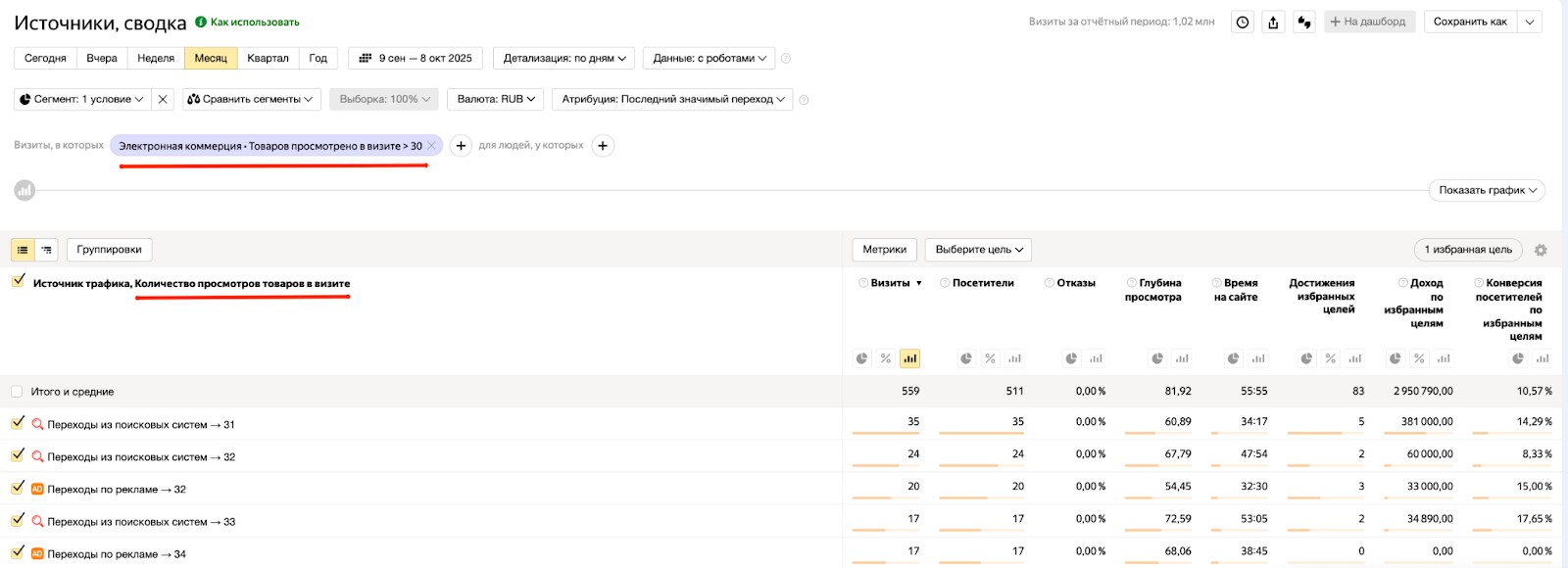This screenshot has width=1568, height=568.
Task: Uncheck the Переходы по рекламе → 32 row
Action: click(x=18, y=488)
